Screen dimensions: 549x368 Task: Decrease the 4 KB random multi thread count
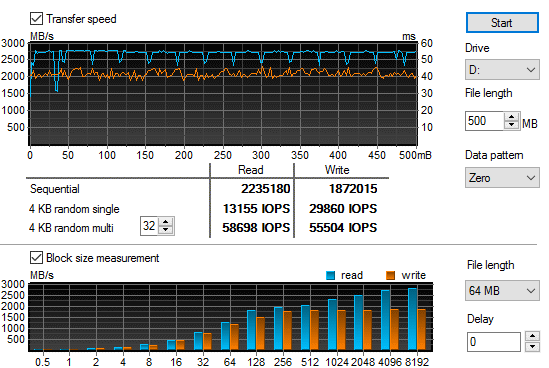coord(166,230)
